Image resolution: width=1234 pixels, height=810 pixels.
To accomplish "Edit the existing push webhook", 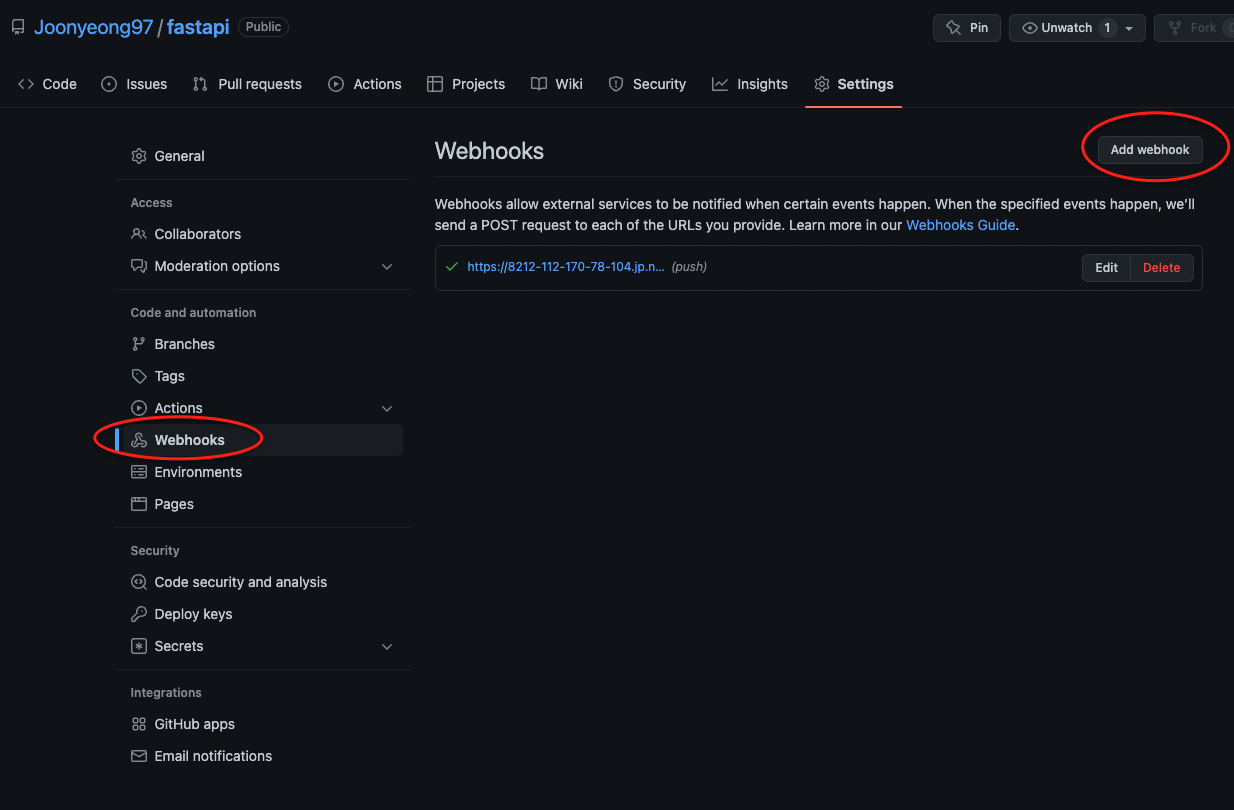I will click(x=1106, y=268).
